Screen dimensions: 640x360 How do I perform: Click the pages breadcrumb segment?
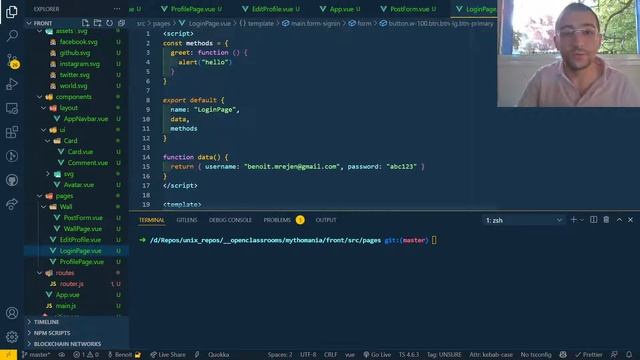coord(162,24)
